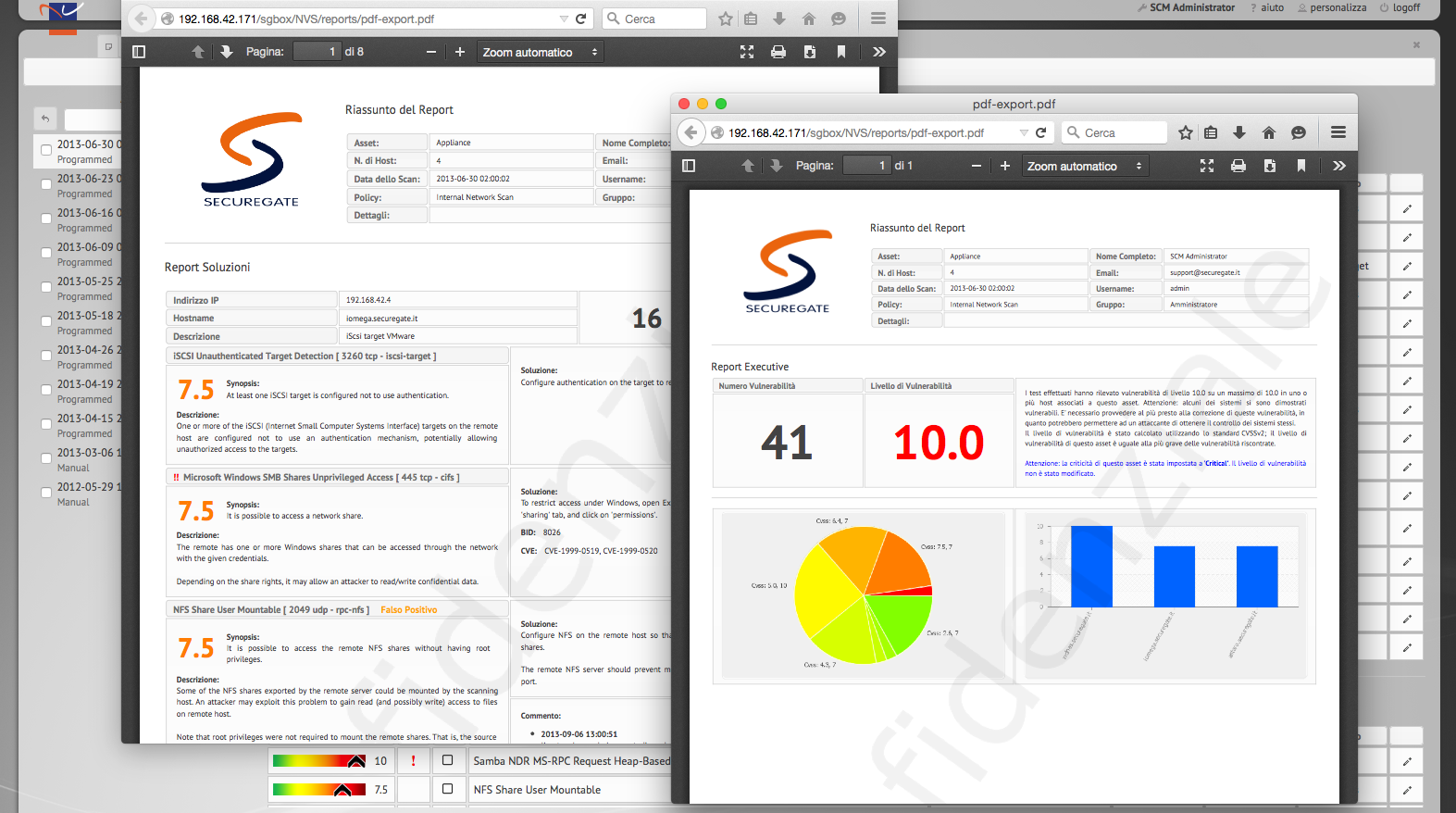Zoom in with plus in front PDF viewer
The height and width of the screenshot is (813, 1456).
click(x=1005, y=166)
